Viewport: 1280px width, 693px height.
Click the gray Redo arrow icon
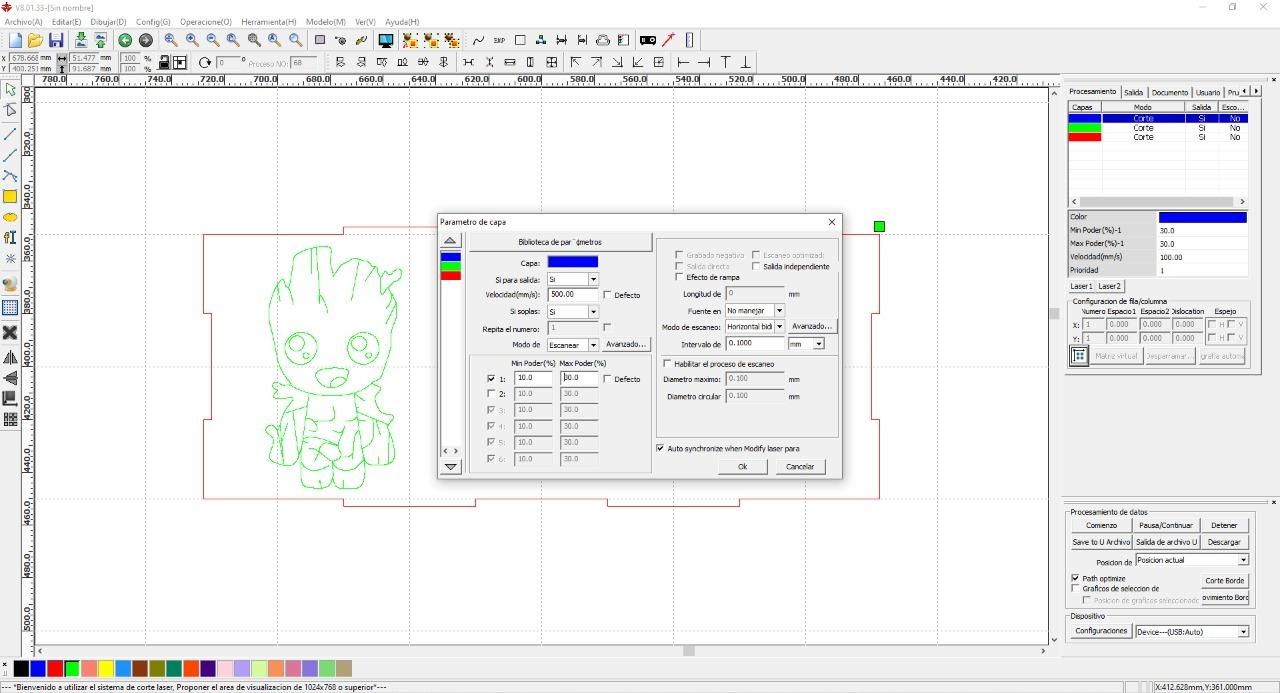point(145,40)
